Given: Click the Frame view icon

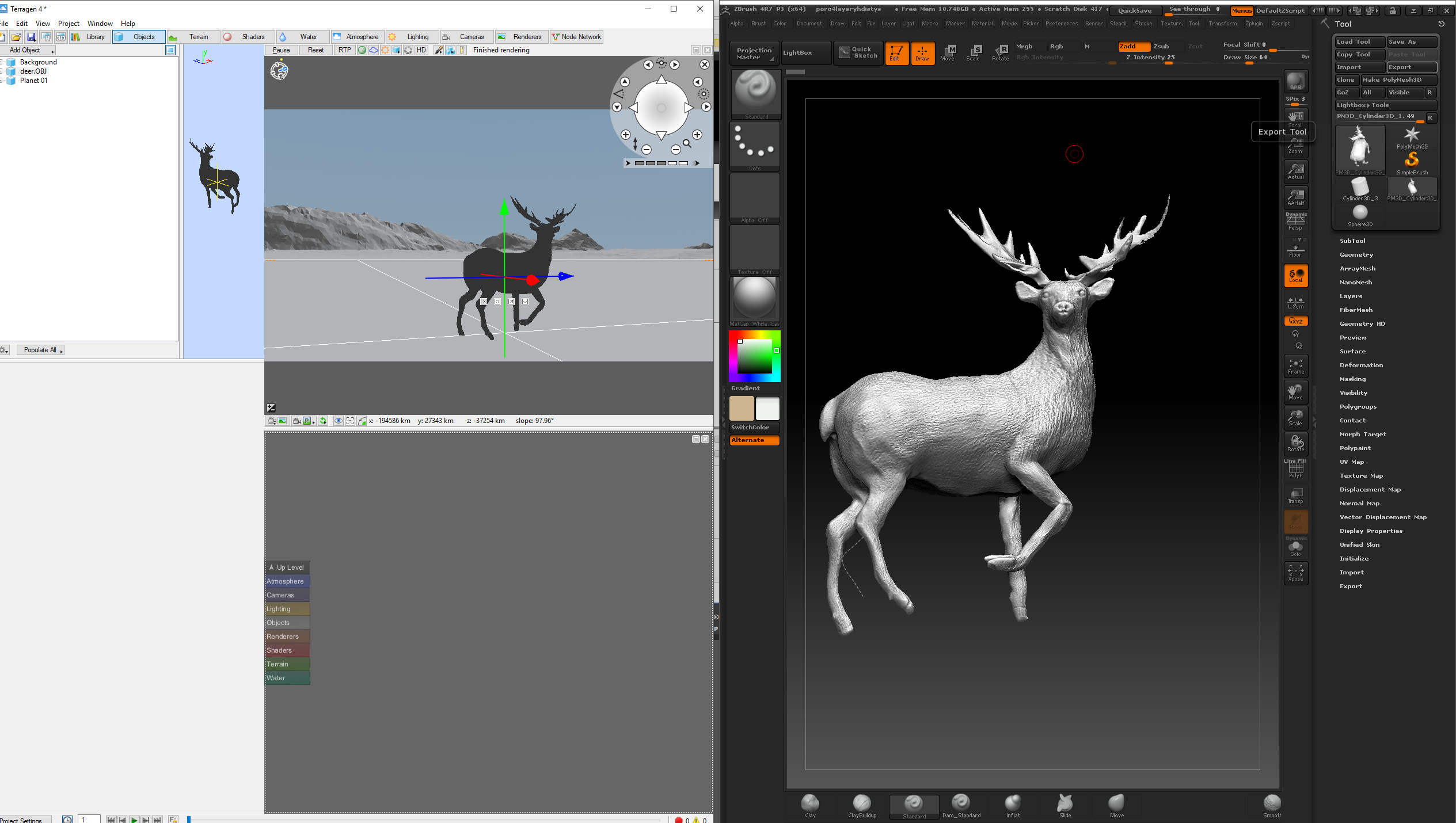Looking at the screenshot, I should click(x=1295, y=366).
